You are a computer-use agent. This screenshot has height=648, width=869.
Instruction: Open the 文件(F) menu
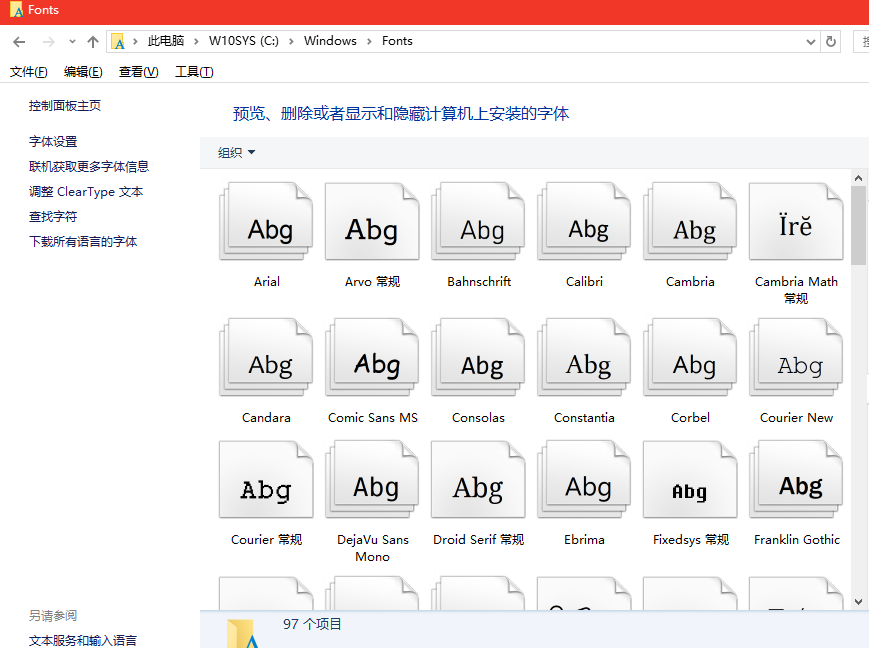29,72
